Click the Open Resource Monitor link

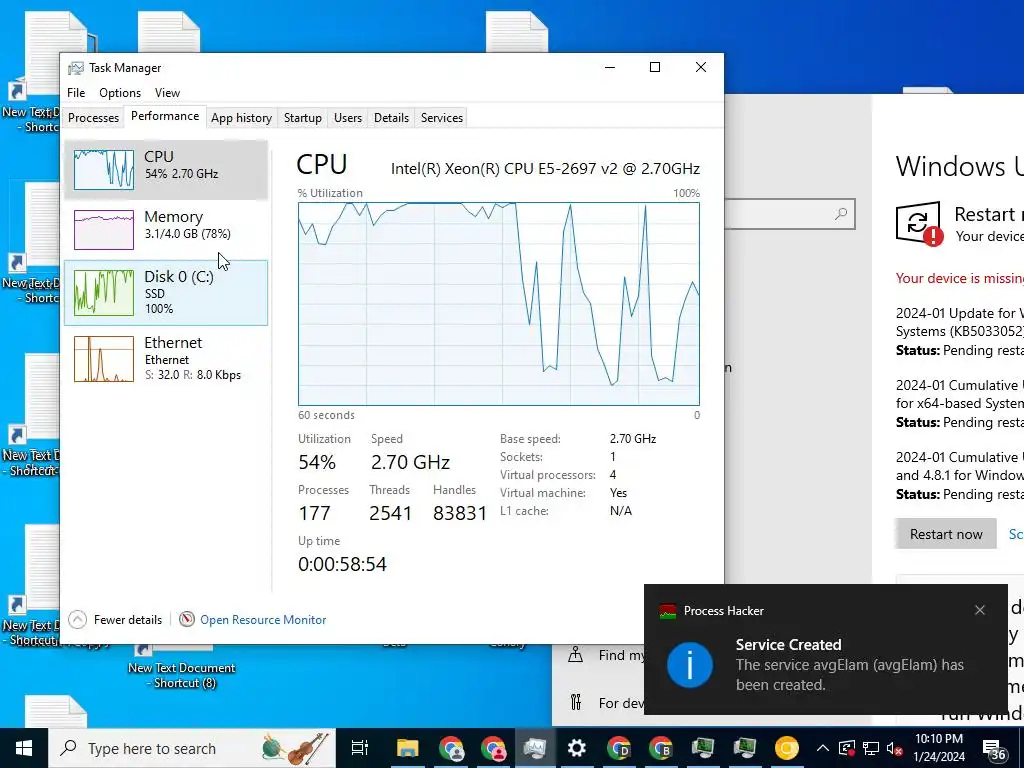(x=263, y=620)
